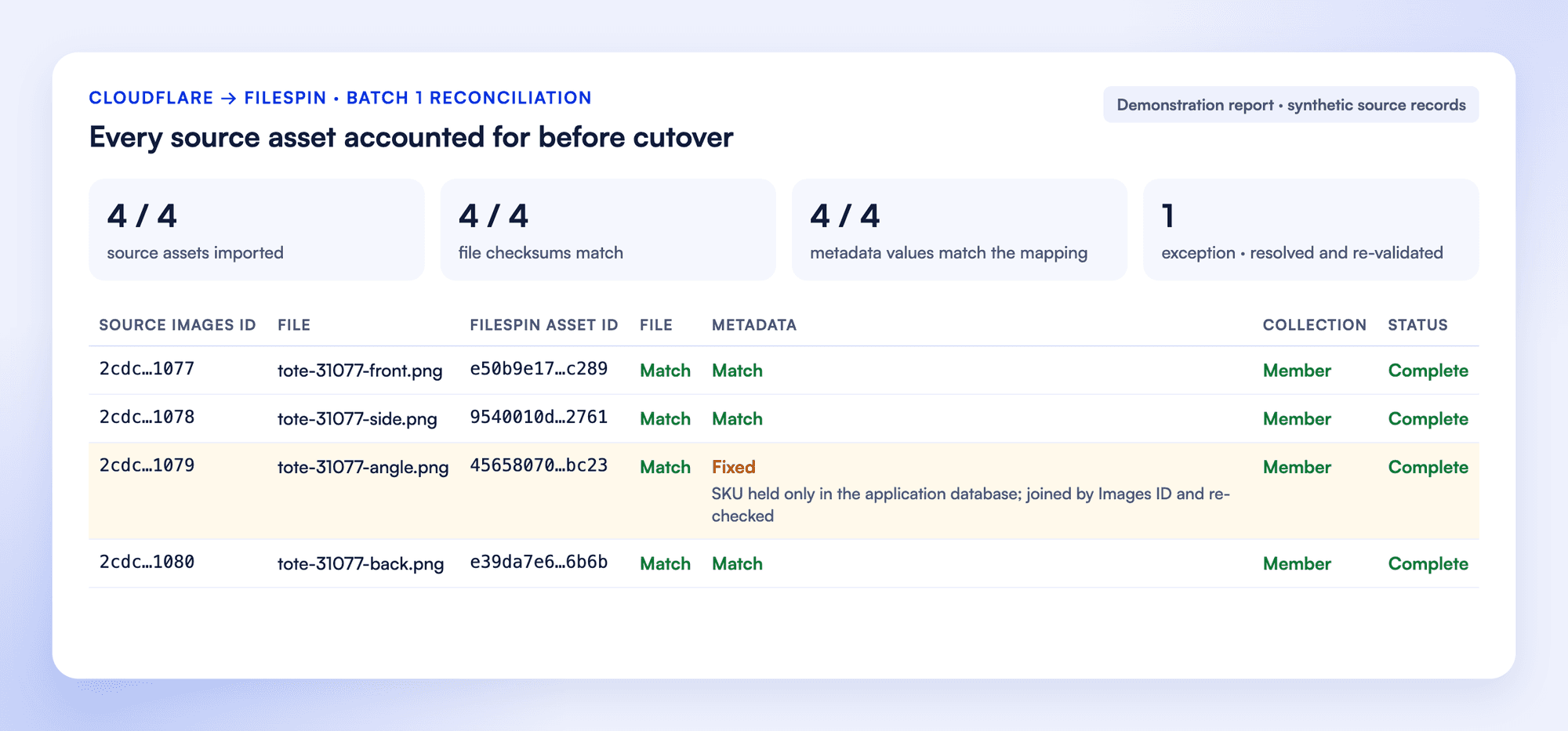
Task: Click the 'SOURCE IMAGES ID' column header
Action: click(177, 325)
